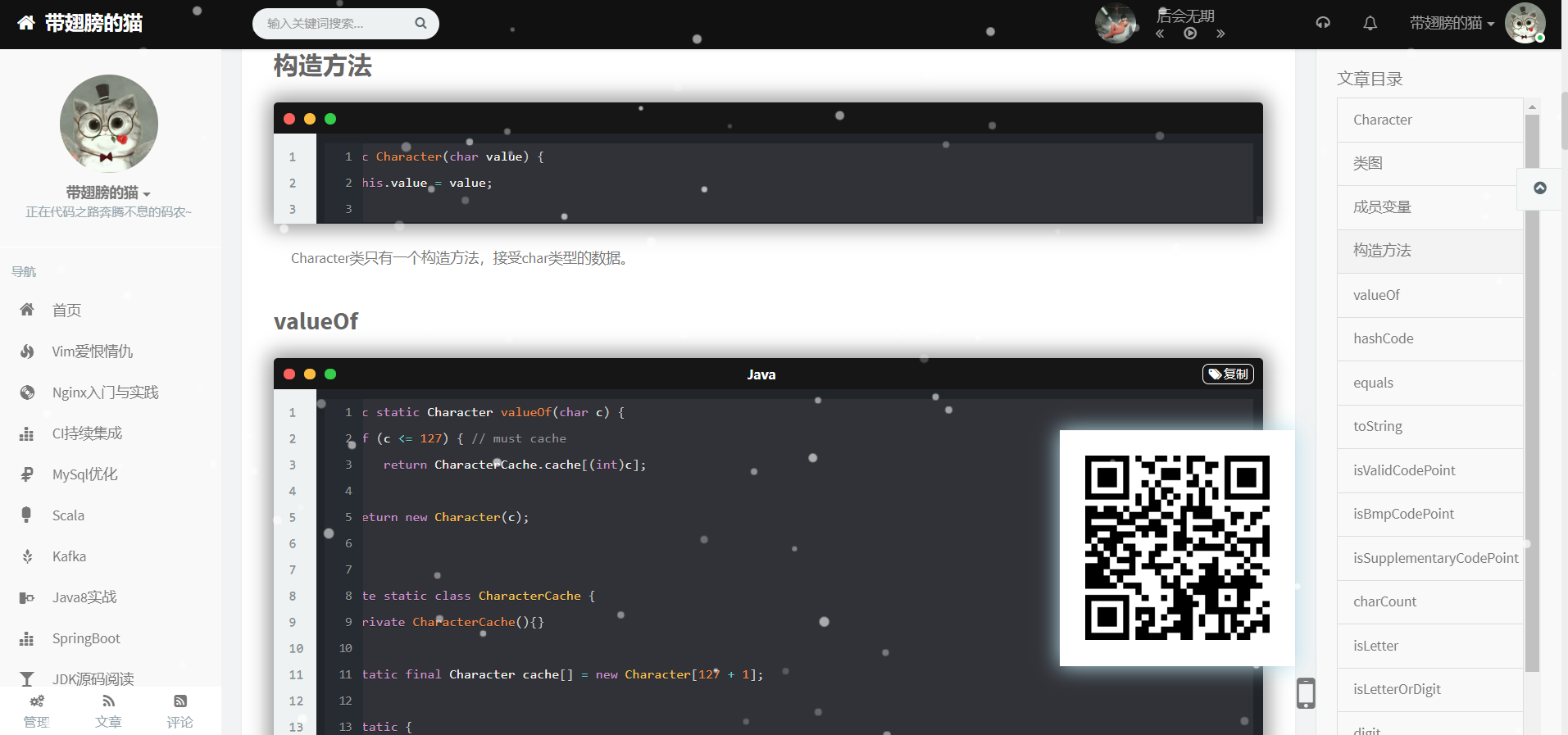Play the music track 后会无期
Viewport: 1568px width, 735px height.
[1190, 34]
